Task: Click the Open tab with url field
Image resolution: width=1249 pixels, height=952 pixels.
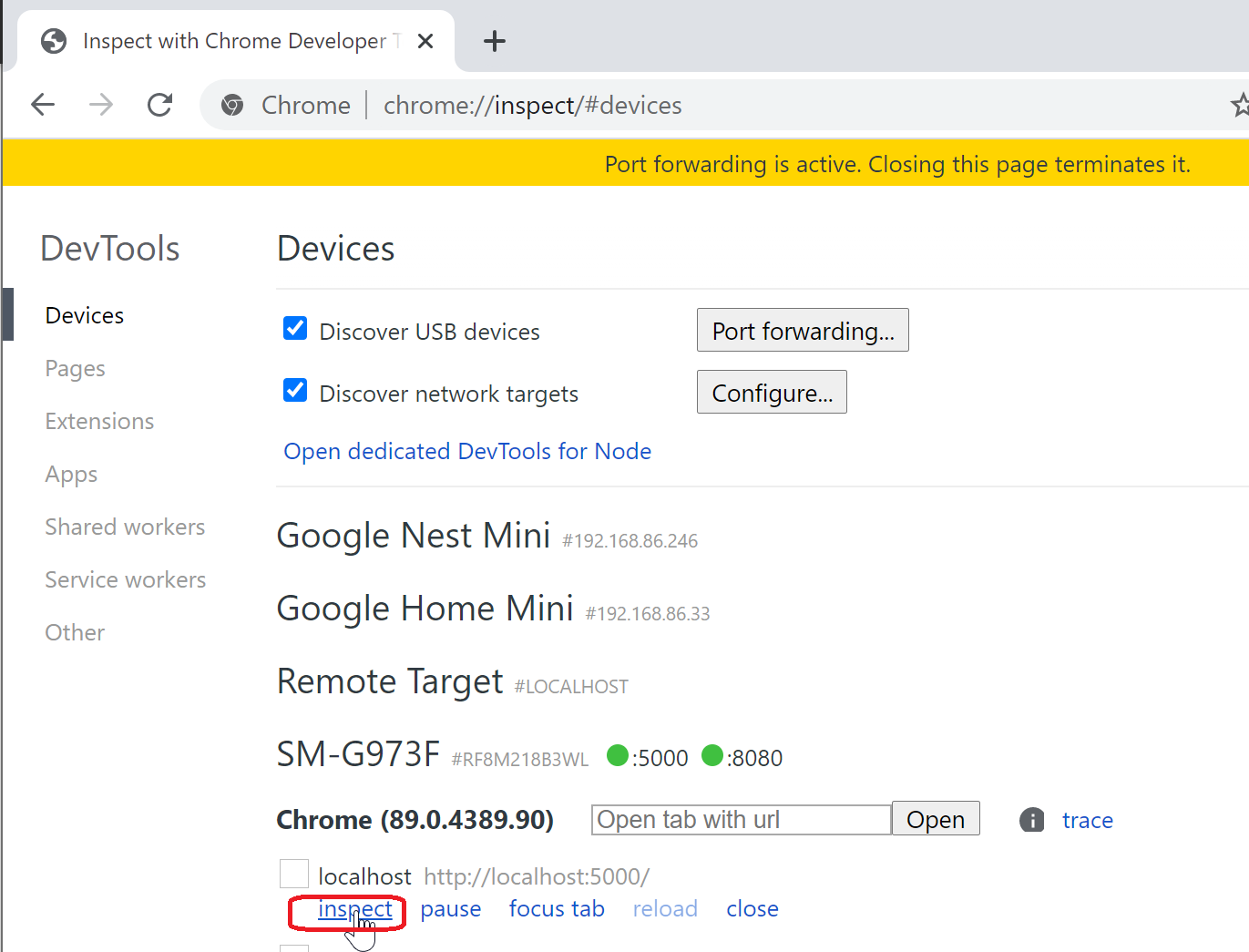Action: [x=740, y=819]
